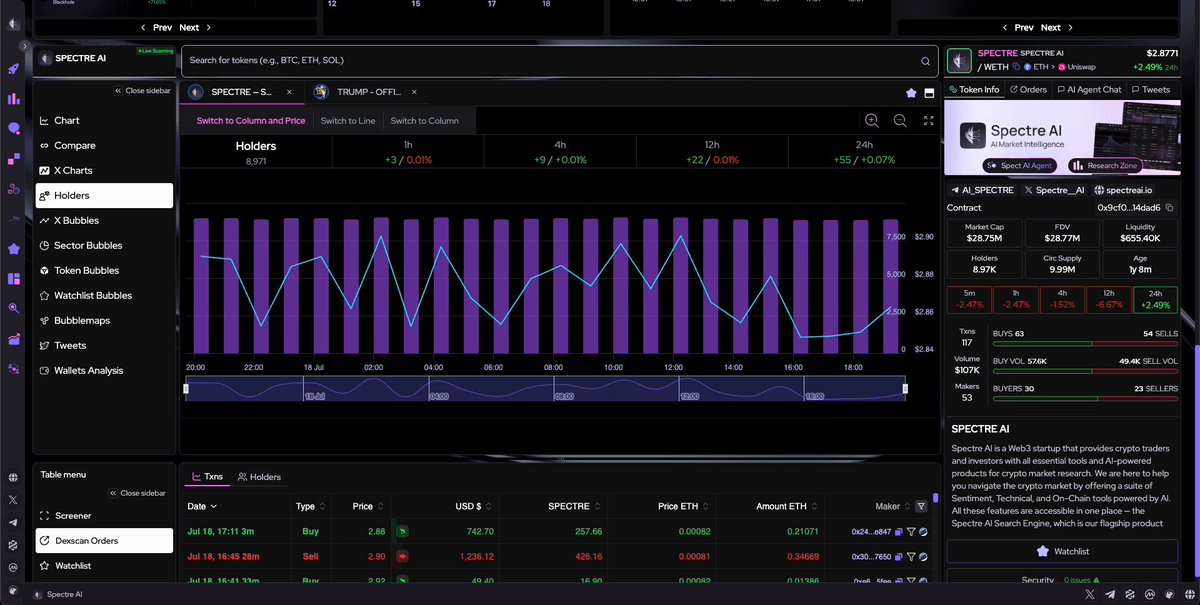Click the search magnifier in token search bar
This screenshot has height=605, width=1200.
point(926,61)
